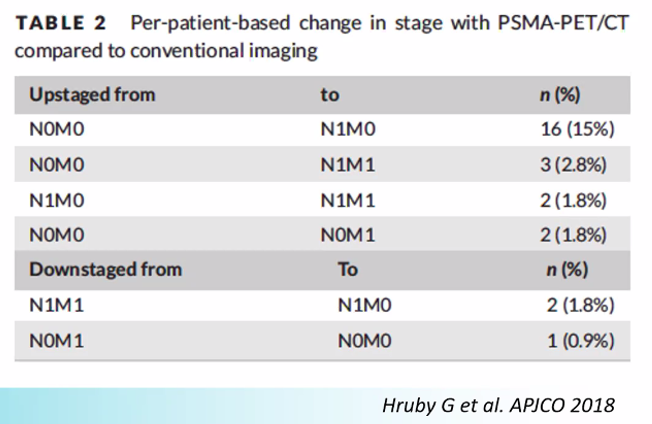This screenshot has width=652, height=424.
Task: Click the capitalized 'To' header
Action: pyautogui.click(x=348, y=269)
